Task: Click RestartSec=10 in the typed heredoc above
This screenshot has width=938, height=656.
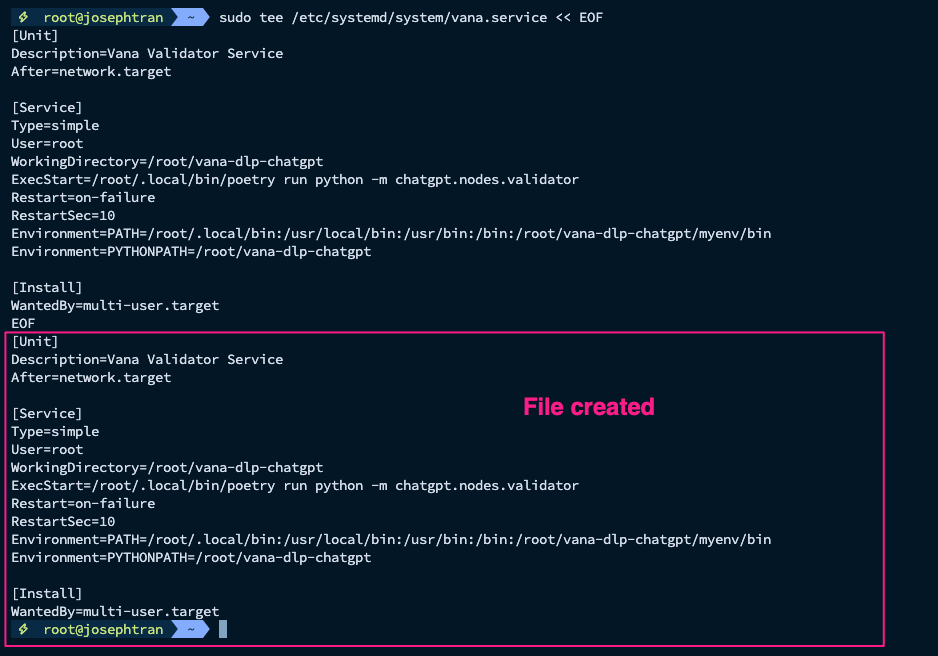Action: (x=63, y=215)
